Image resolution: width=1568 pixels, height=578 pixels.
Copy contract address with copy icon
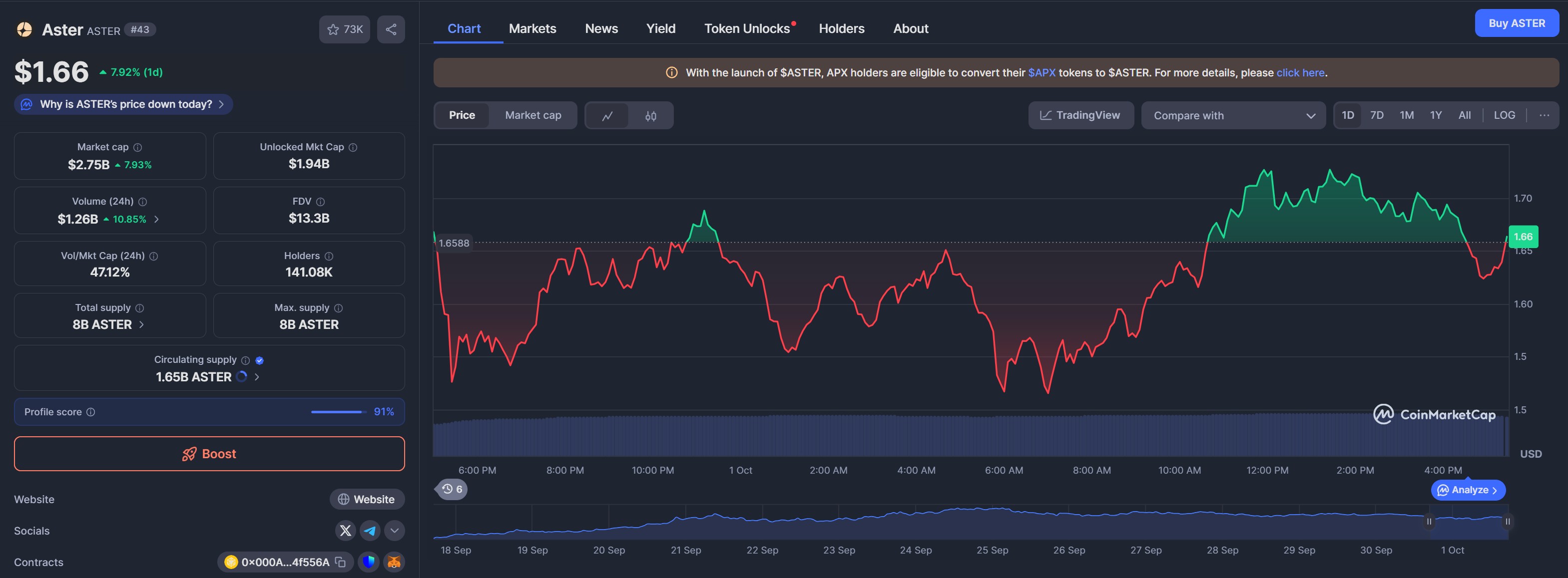(x=341, y=562)
